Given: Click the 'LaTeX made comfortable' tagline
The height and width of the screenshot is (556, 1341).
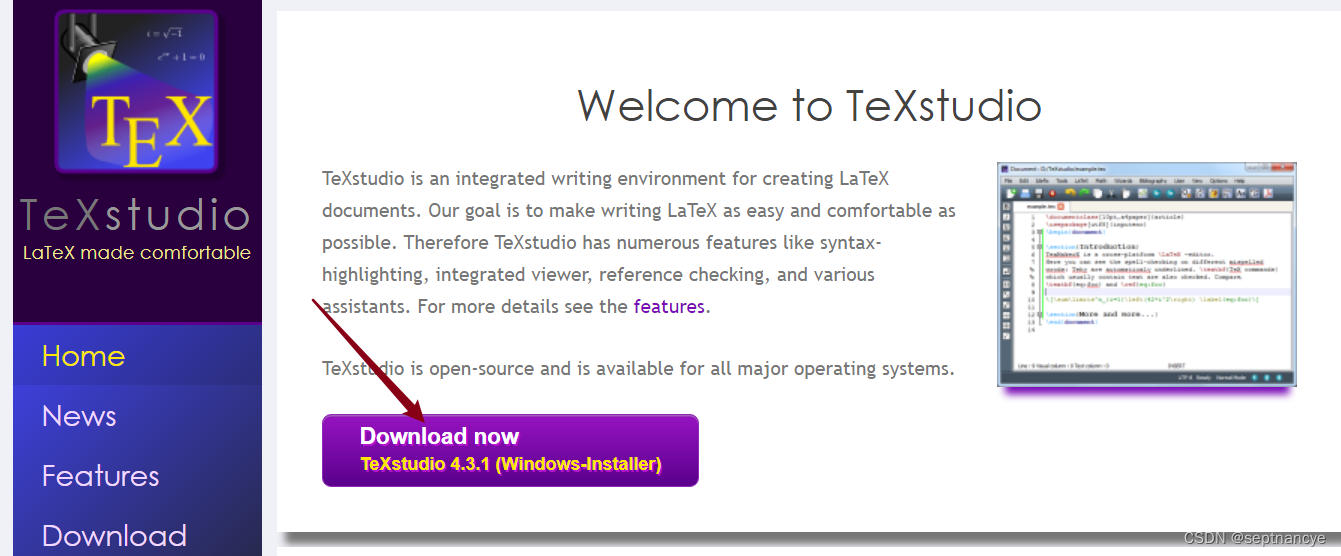Looking at the screenshot, I should (137, 252).
